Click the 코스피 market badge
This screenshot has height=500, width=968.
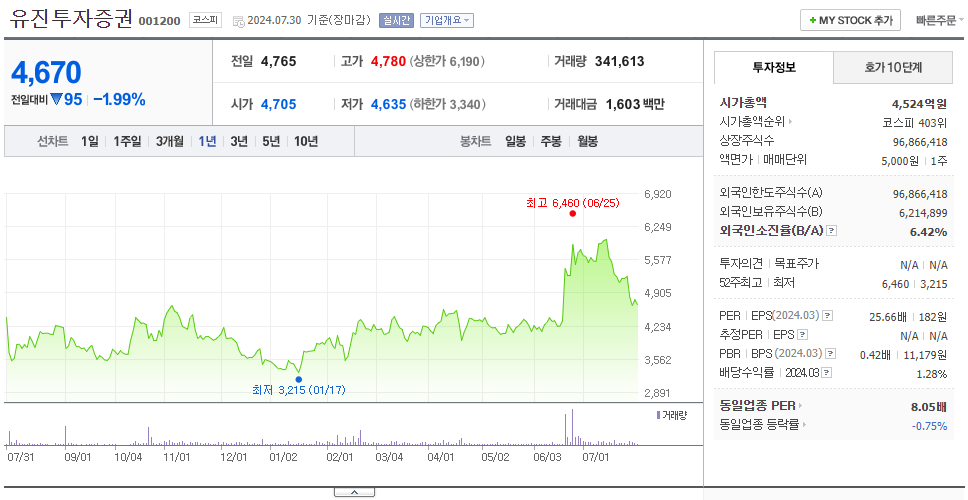[x=206, y=20]
